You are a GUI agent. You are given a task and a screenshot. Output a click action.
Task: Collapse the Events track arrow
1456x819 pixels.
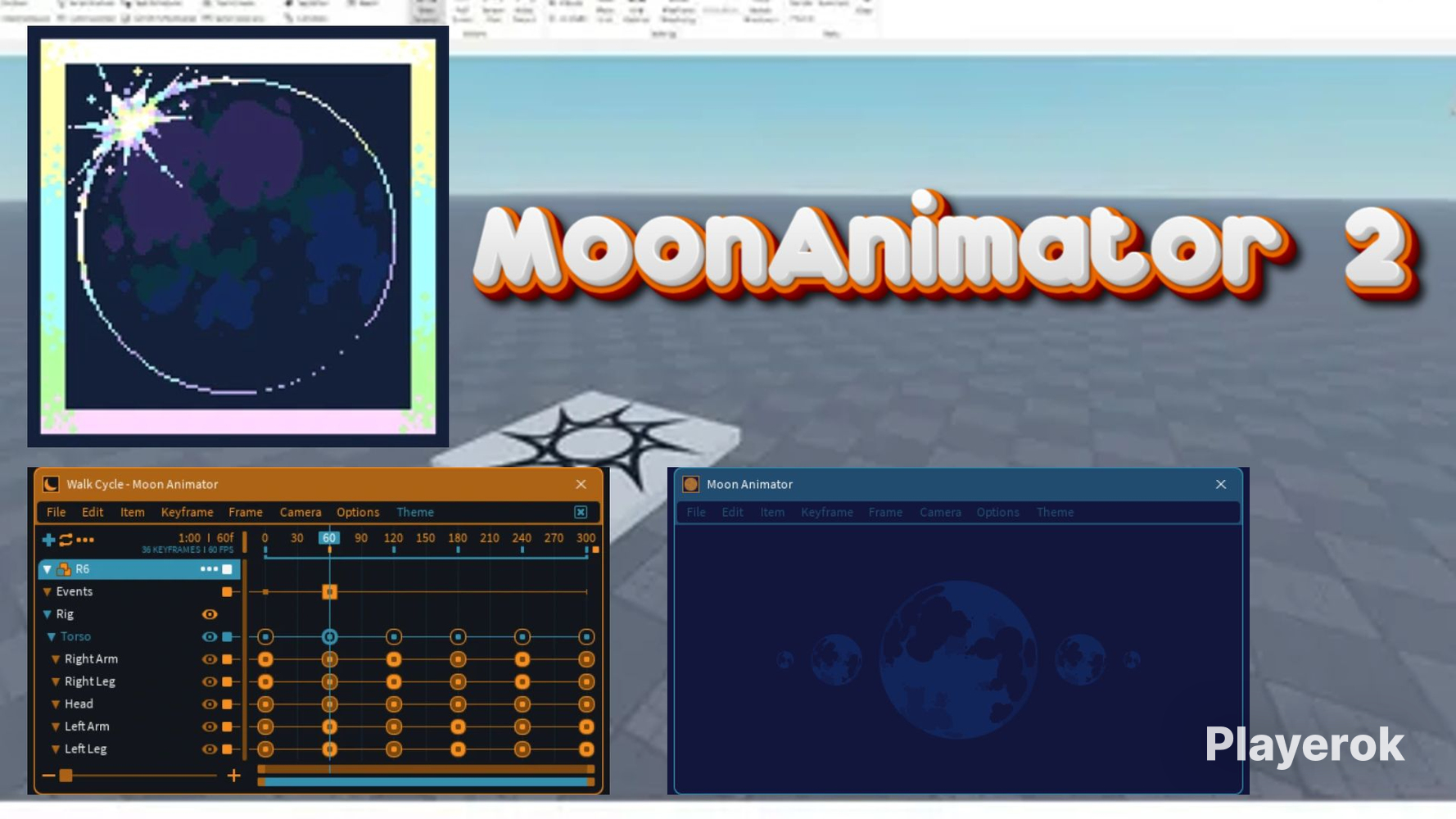(47, 591)
